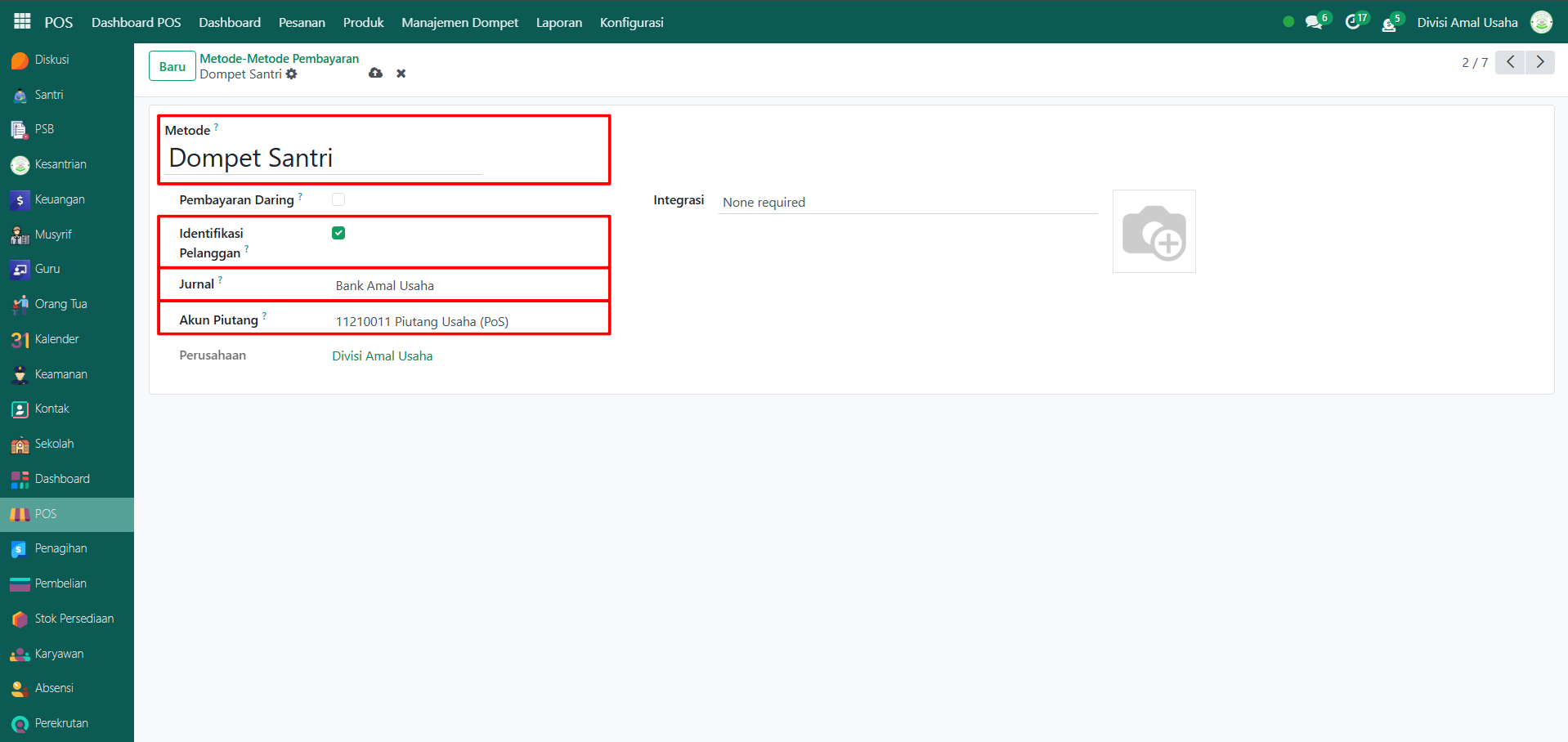1568x742 pixels.
Task: Go to Metode-Metode Pembayaran breadcrumb
Action: pos(279,59)
